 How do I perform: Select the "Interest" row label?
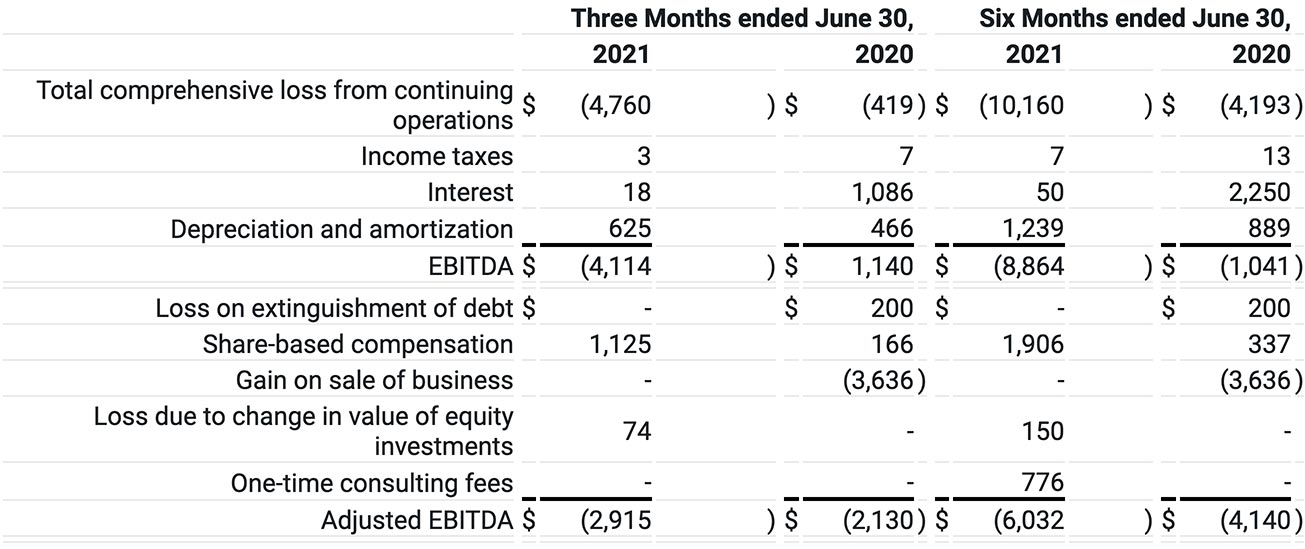point(470,192)
